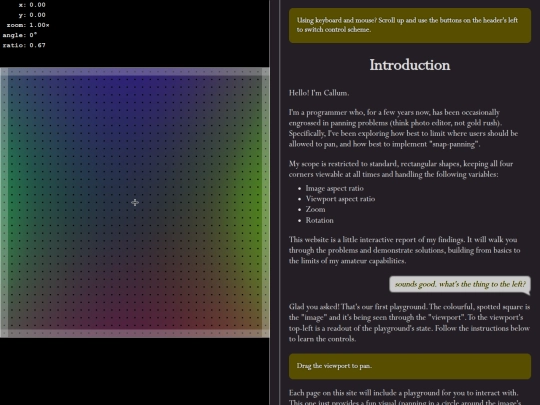Click the 'Image aspect ratio' bullet
The height and width of the screenshot is (405, 540).
click(334, 188)
